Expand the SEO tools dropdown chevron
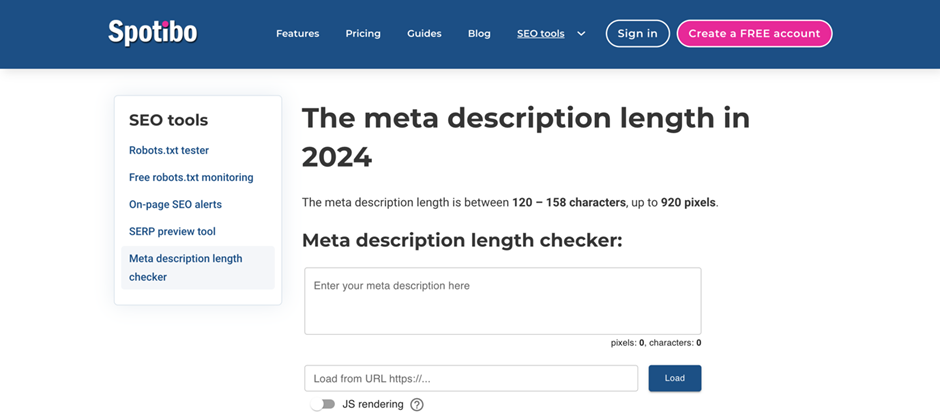 pyautogui.click(x=581, y=34)
